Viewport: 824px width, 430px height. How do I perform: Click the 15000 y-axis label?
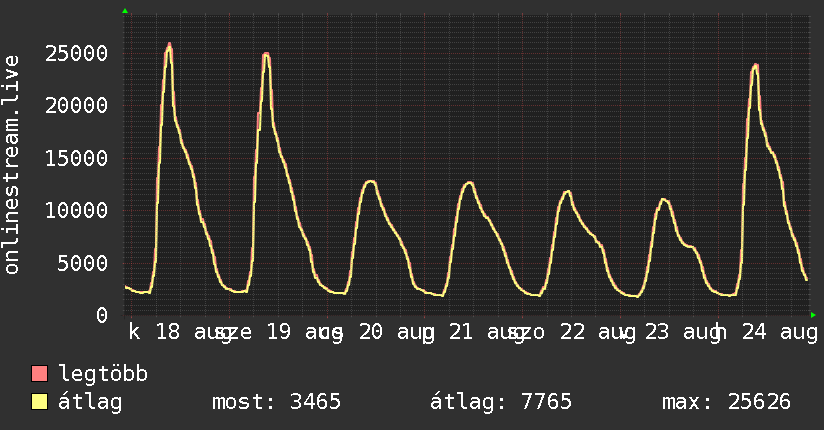77,158
